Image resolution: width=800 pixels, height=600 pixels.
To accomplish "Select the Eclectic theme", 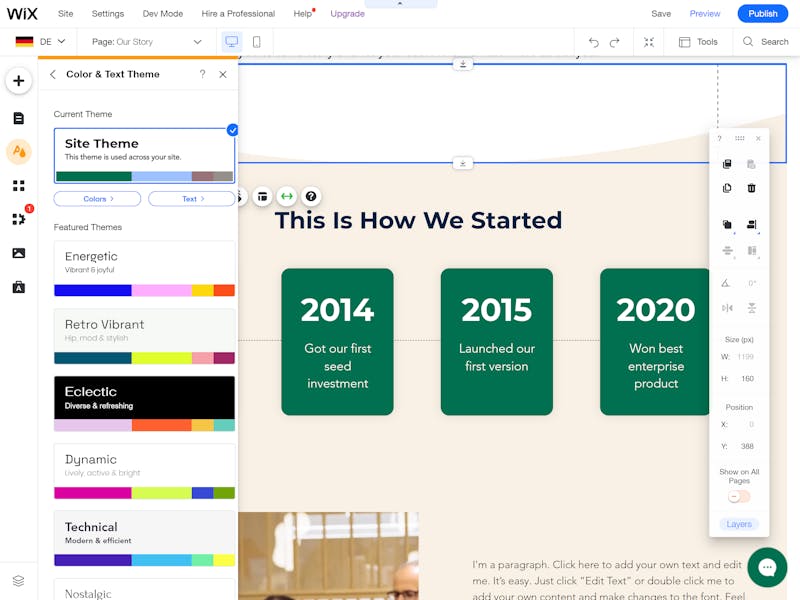I will pos(144,404).
